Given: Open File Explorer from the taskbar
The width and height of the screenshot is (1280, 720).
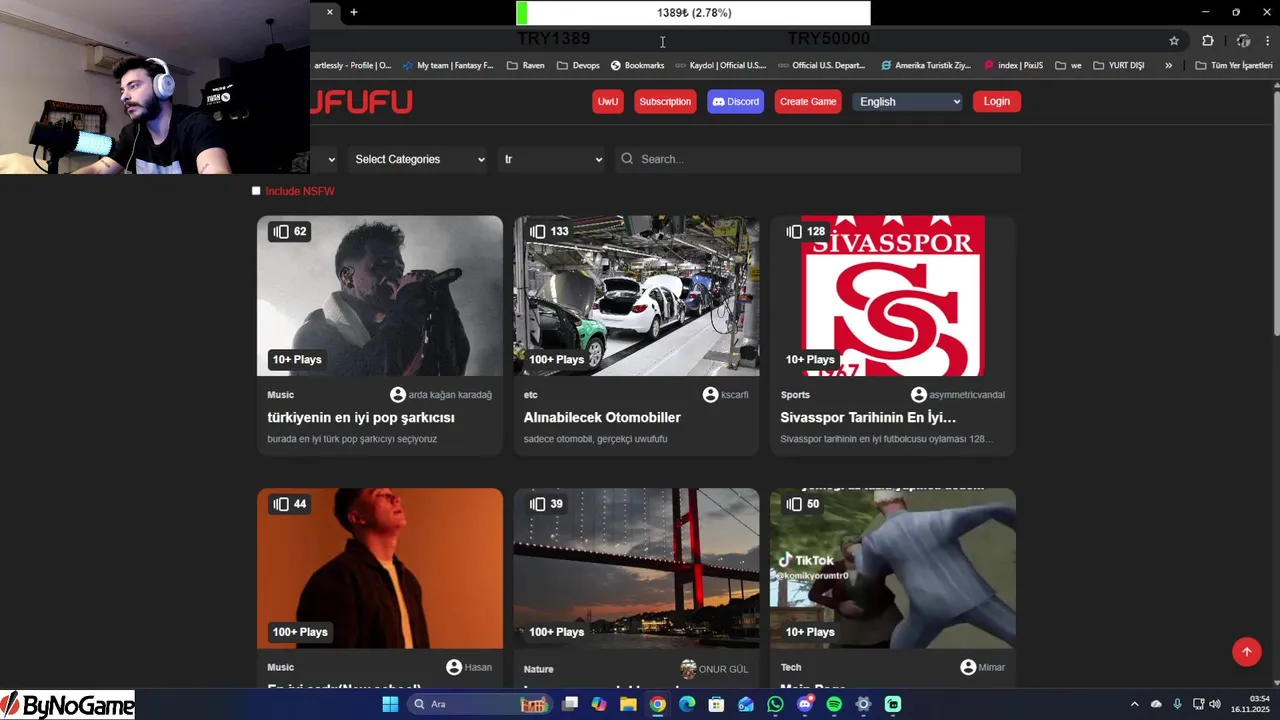Looking at the screenshot, I should pyautogui.click(x=628, y=704).
